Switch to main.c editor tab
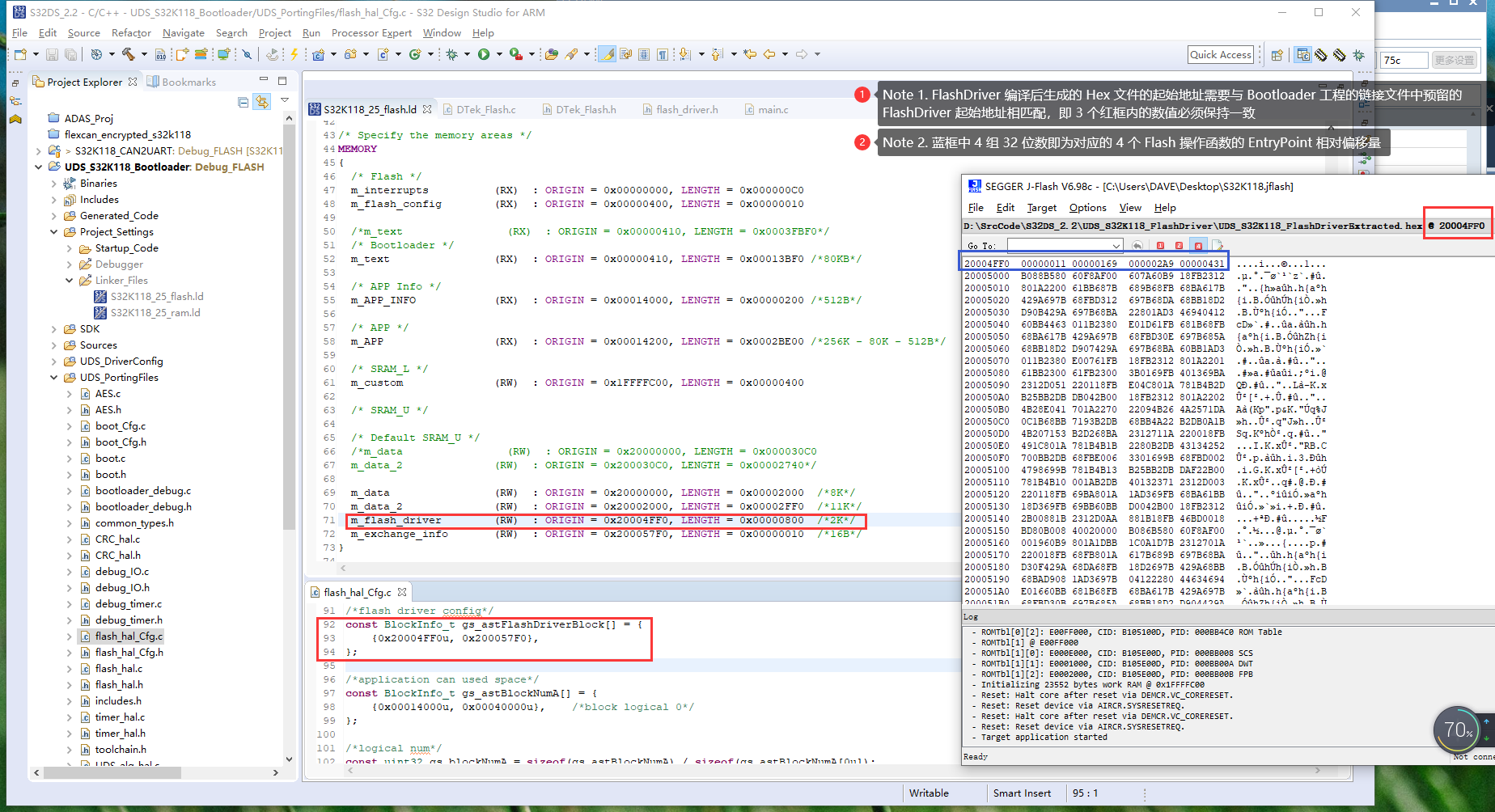 pos(765,109)
